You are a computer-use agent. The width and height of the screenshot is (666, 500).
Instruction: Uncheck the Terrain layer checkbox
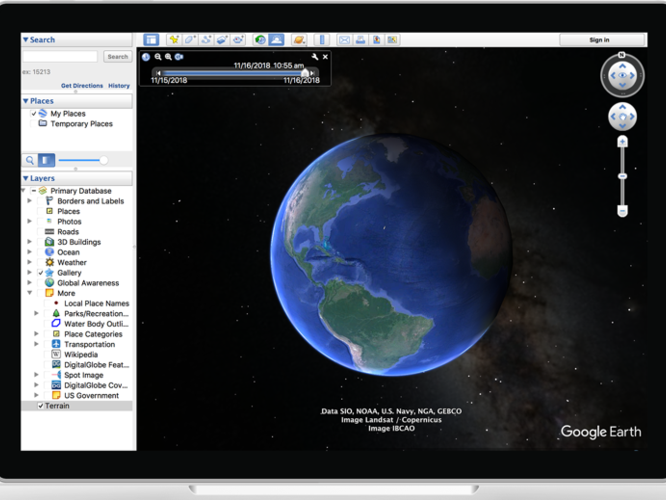(41, 406)
